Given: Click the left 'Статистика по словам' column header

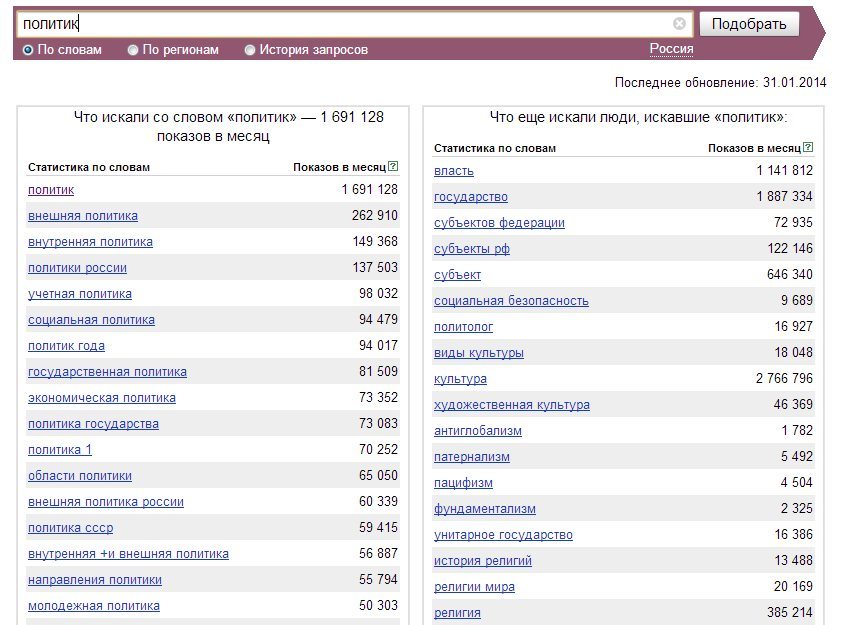Looking at the screenshot, I should pos(88,167).
